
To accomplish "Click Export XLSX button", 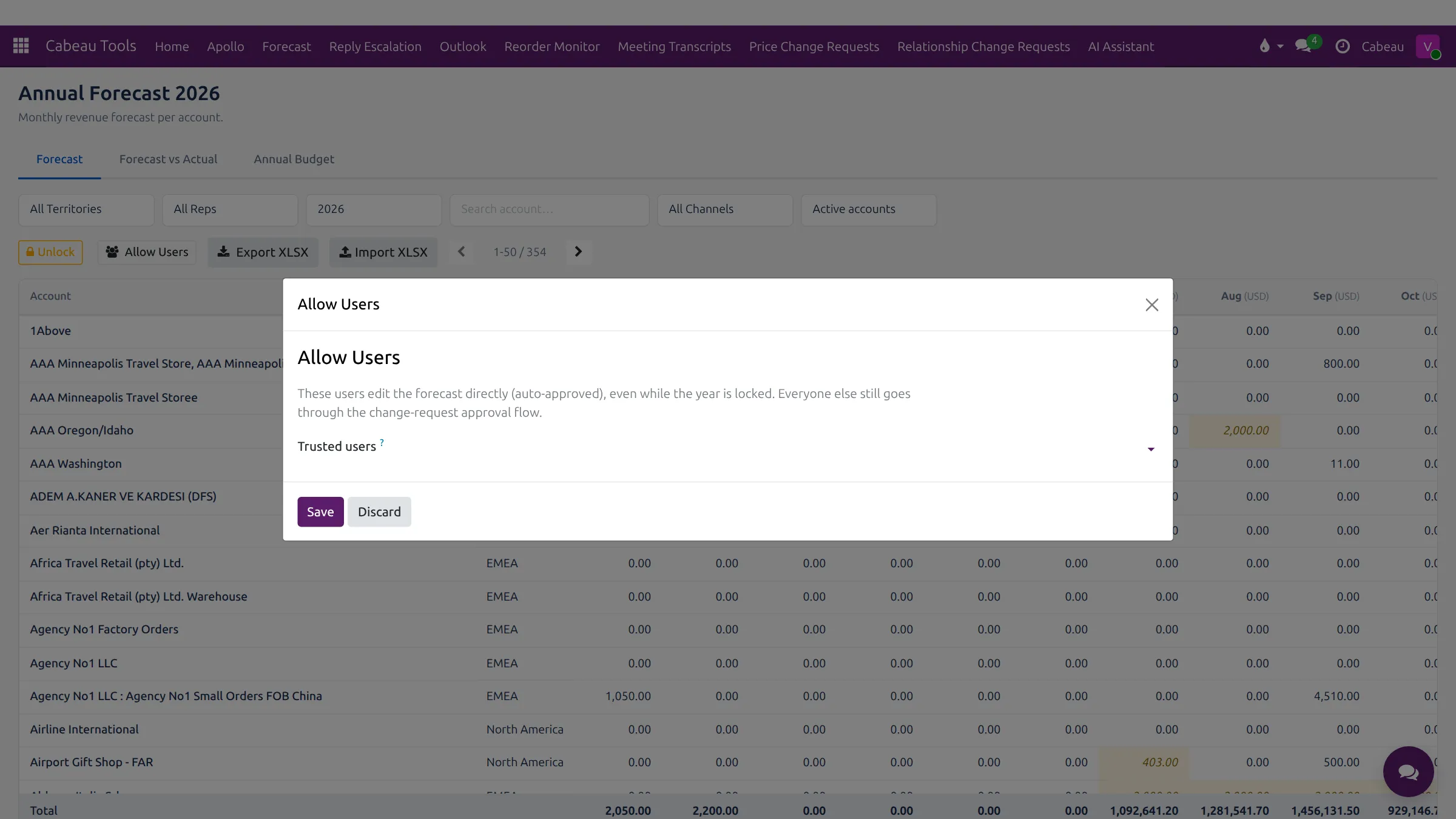I will coord(263,252).
